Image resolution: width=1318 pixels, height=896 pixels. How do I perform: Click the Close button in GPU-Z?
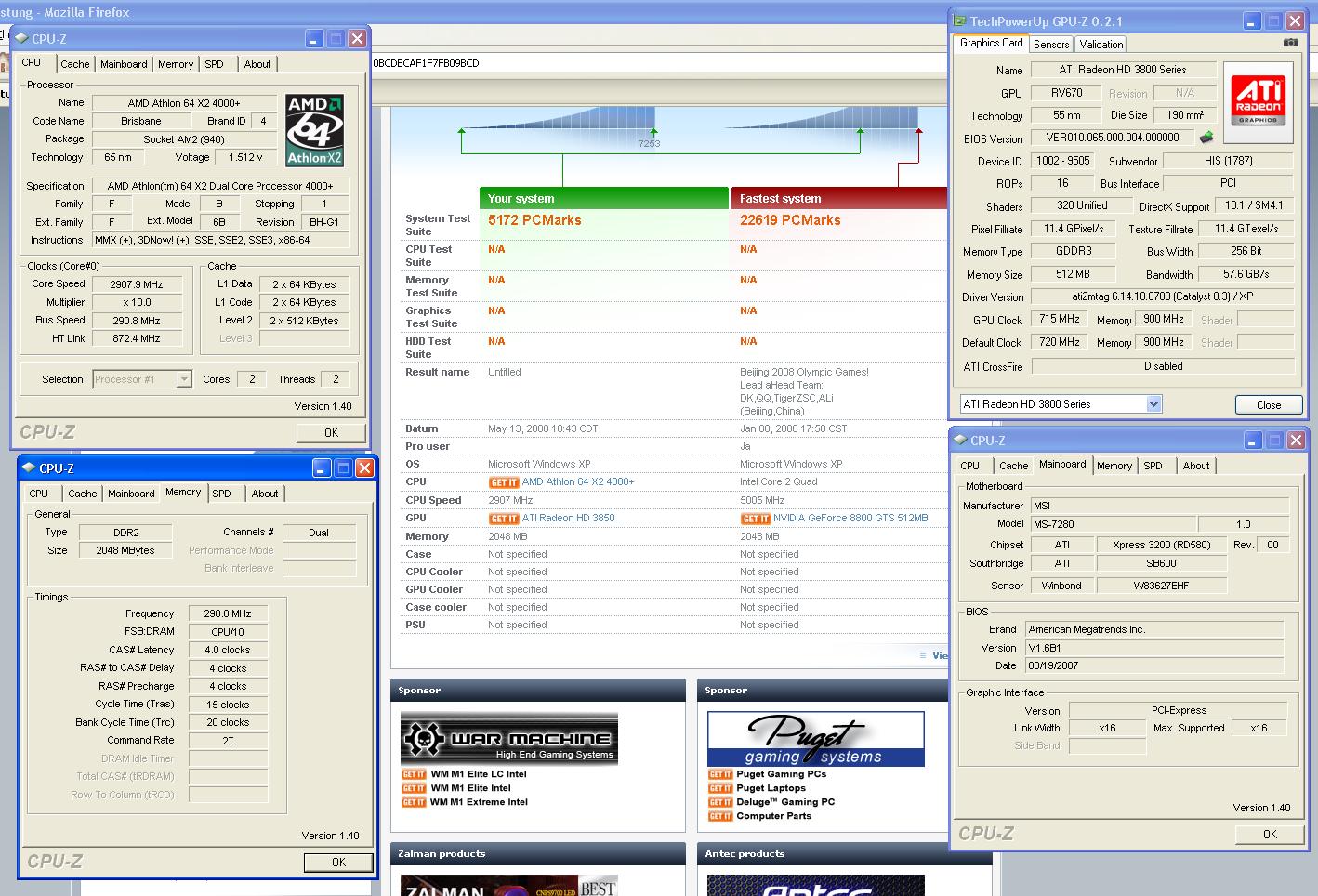(1269, 404)
